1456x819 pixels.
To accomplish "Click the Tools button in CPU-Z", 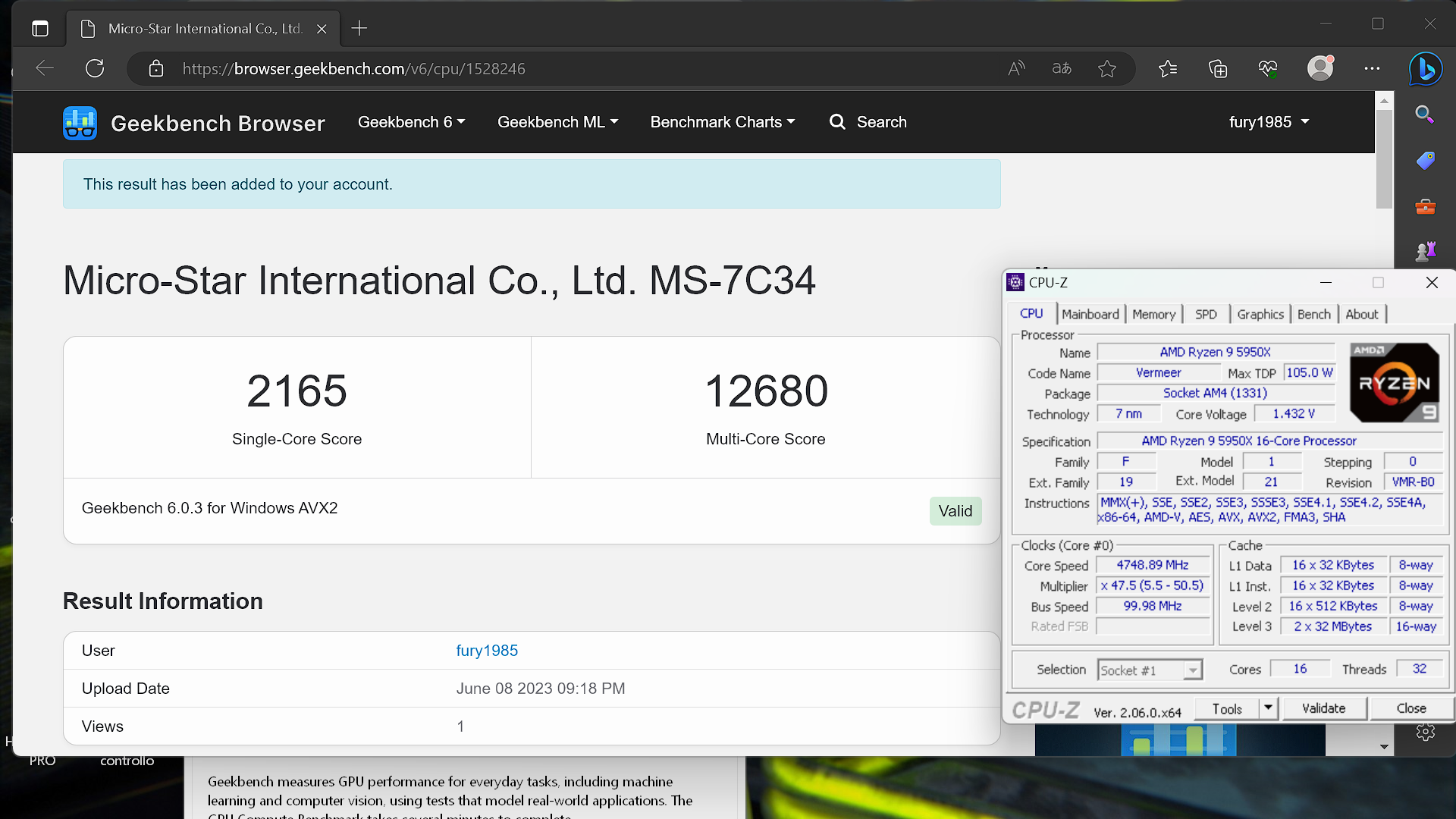I will click(1227, 708).
